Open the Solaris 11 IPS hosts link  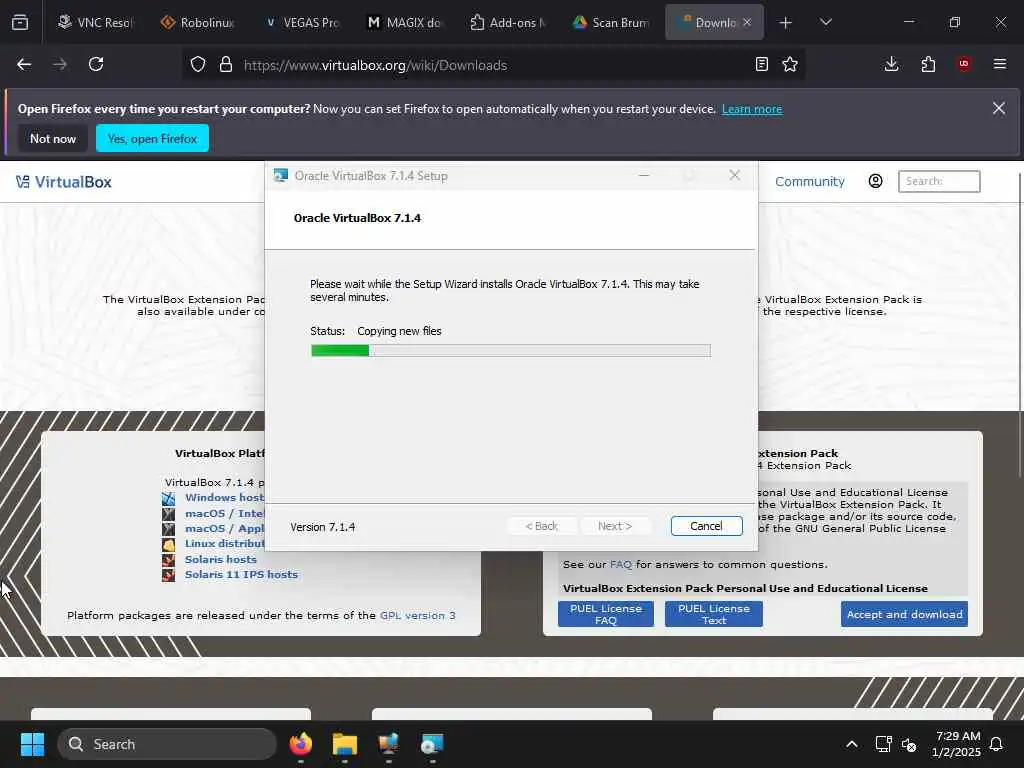(x=241, y=575)
